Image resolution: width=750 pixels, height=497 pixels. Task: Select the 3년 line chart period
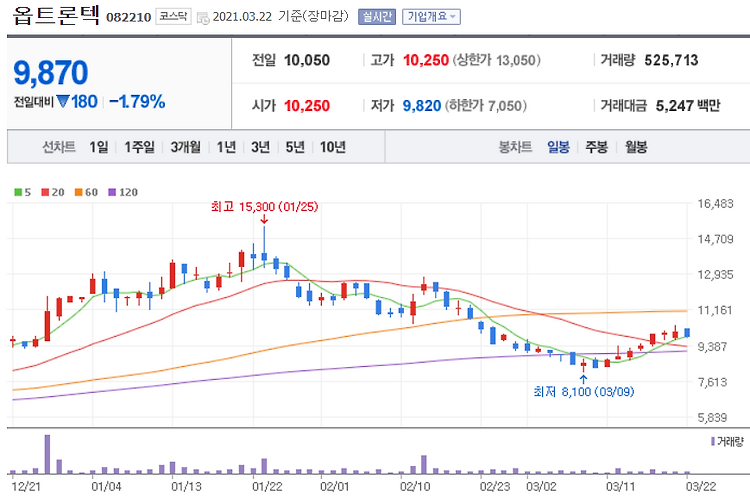260,147
